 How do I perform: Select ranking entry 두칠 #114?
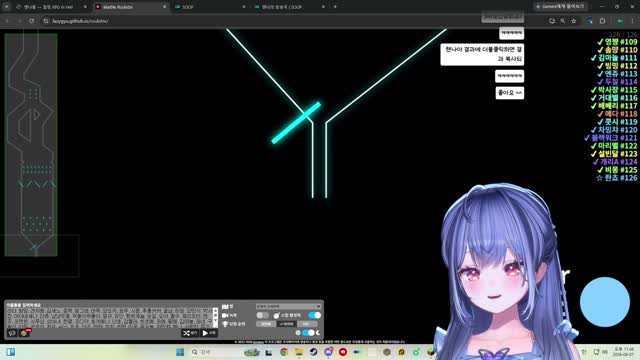pyautogui.click(x=617, y=82)
